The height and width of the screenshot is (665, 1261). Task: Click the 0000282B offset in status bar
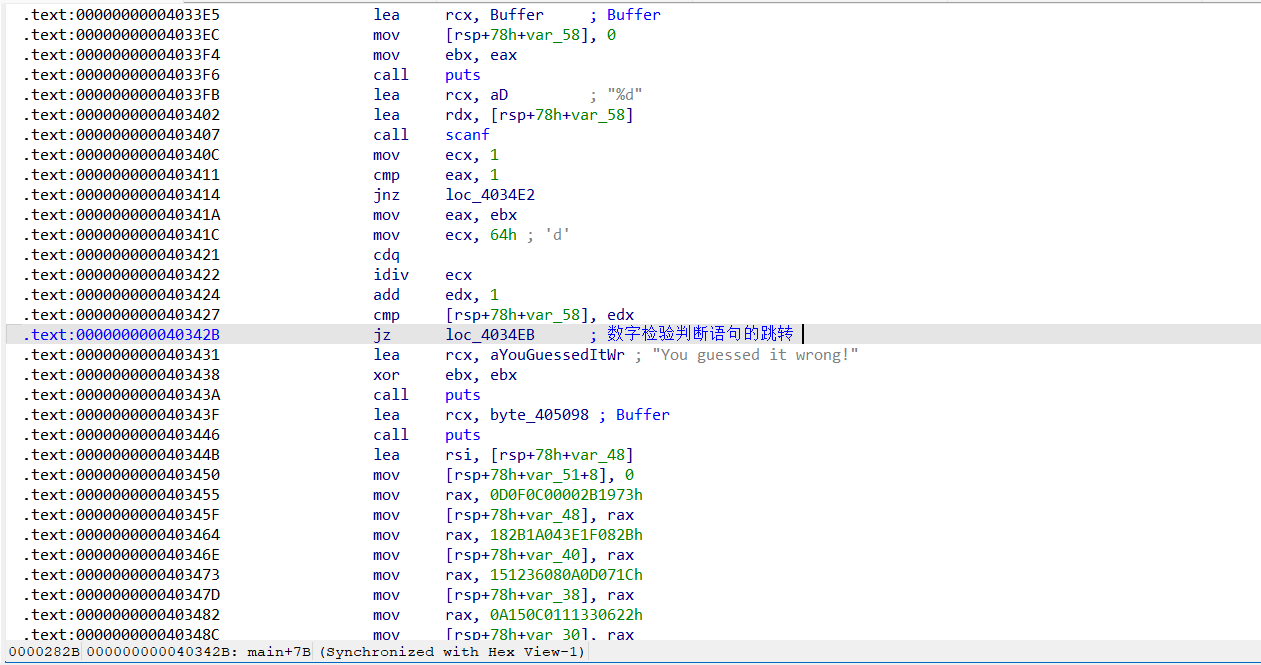pos(44,652)
